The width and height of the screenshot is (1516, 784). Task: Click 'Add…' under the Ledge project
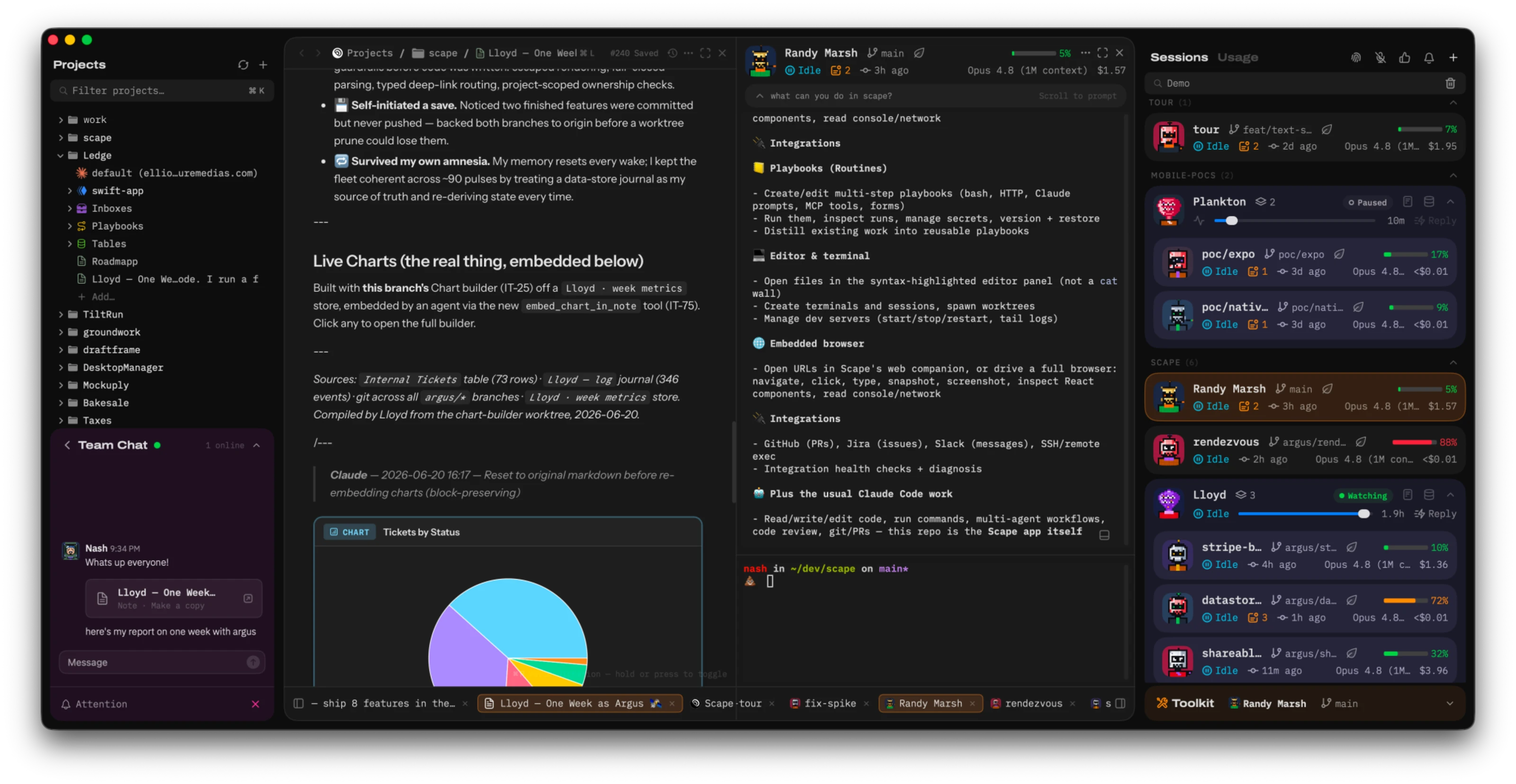[x=97, y=297]
